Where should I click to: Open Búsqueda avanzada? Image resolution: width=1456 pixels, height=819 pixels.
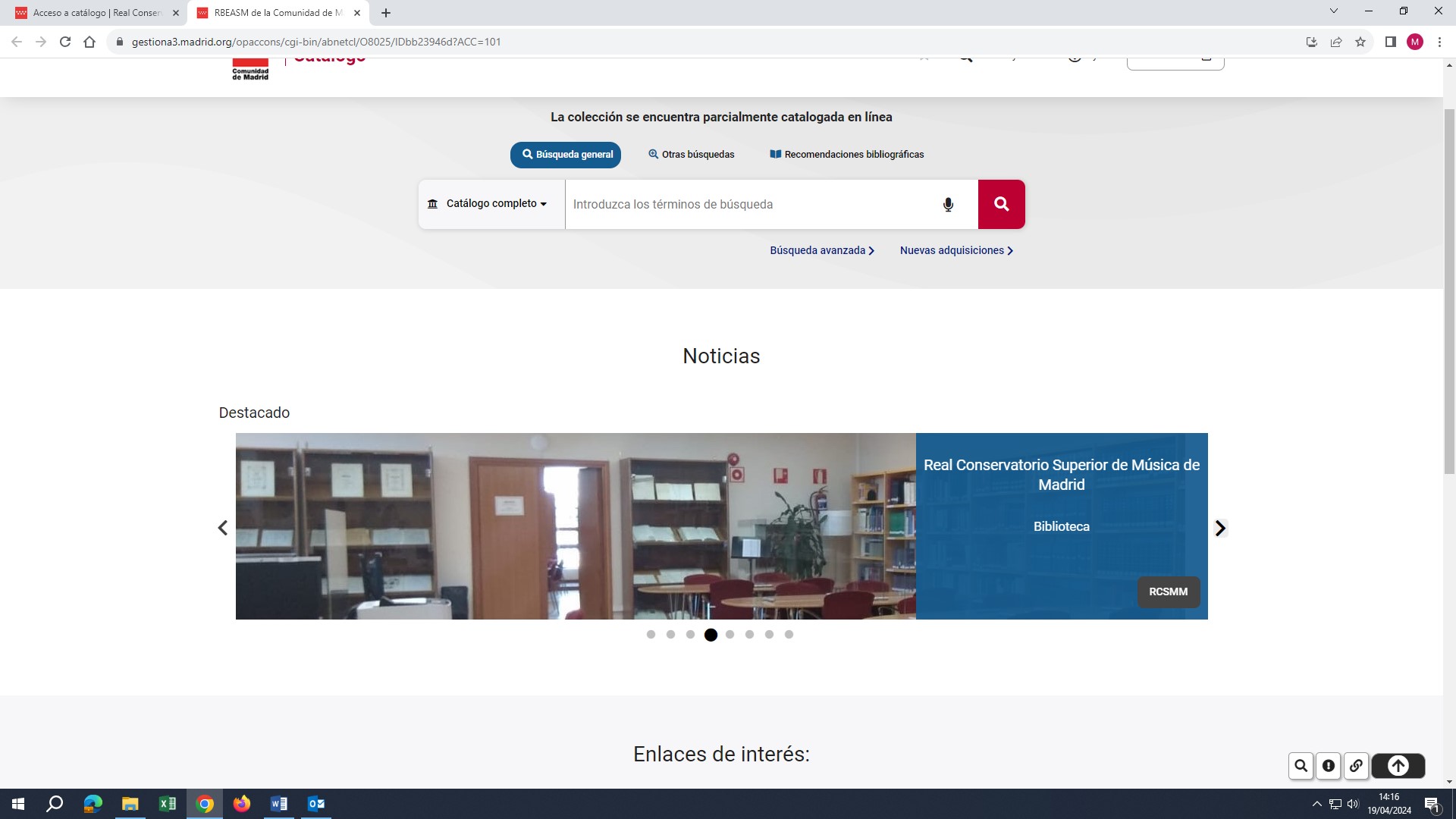tap(821, 250)
